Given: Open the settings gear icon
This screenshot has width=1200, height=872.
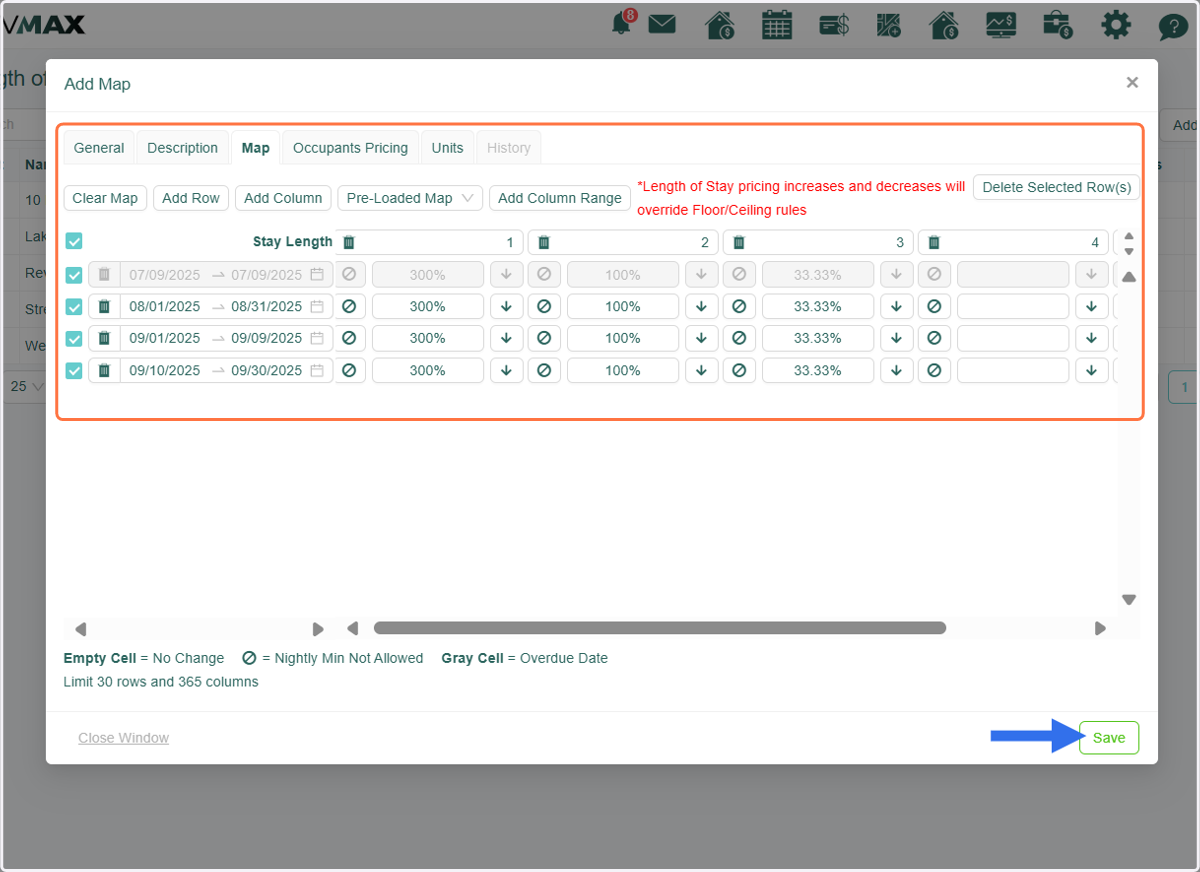Looking at the screenshot, I should 1116,24.
